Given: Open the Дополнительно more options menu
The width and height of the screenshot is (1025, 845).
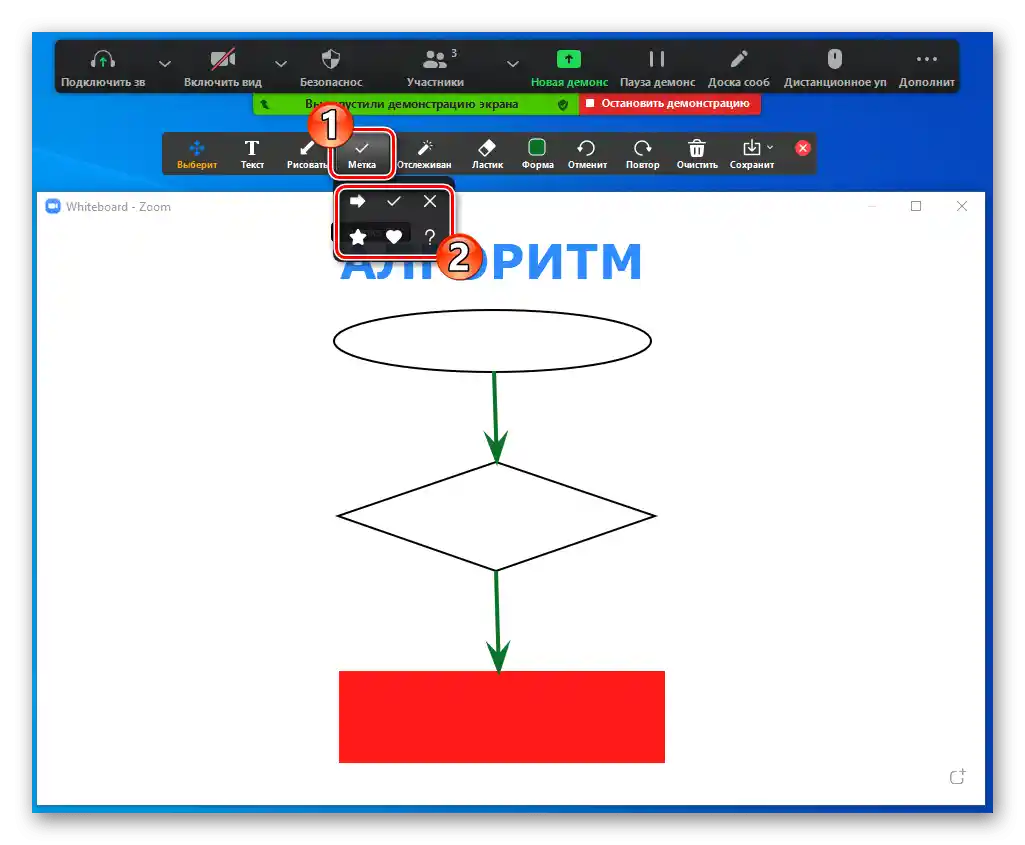Looking at the screenshot, I should pyautogui.click(x=925, y=62).
